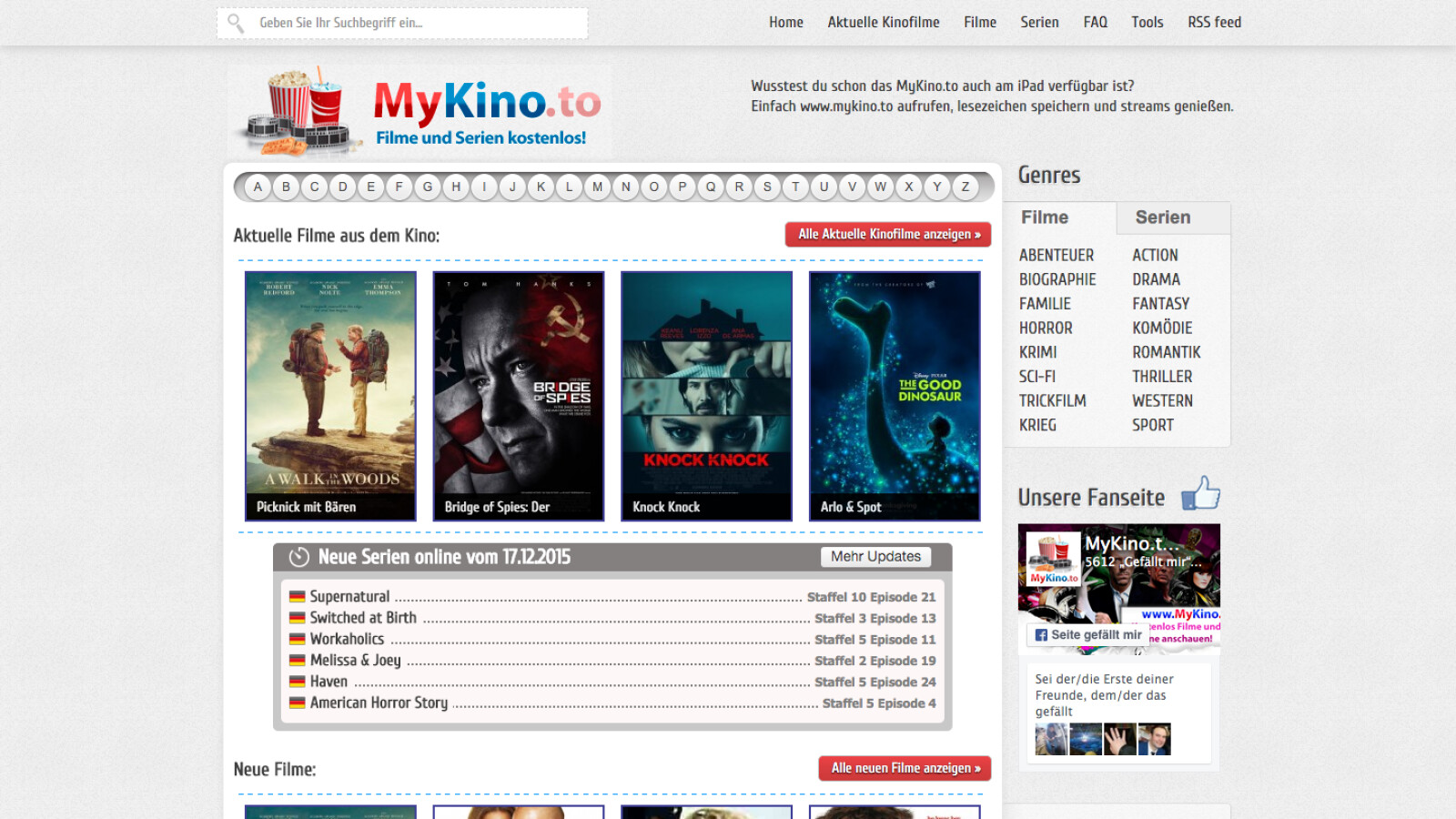This screenshot has width=1456, height=819.
Task: Click German flag next to Haven
Action: pos(297,682)
